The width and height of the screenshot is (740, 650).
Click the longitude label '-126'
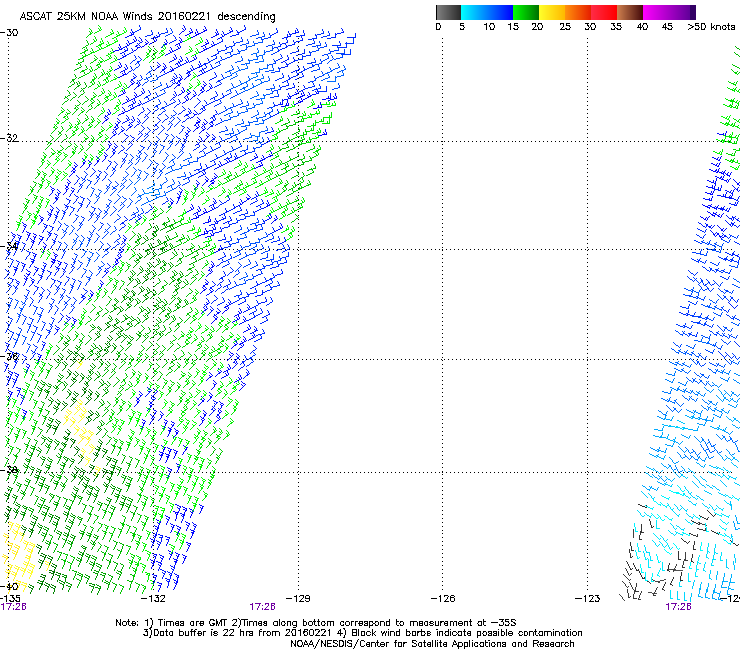click(443, 599)
